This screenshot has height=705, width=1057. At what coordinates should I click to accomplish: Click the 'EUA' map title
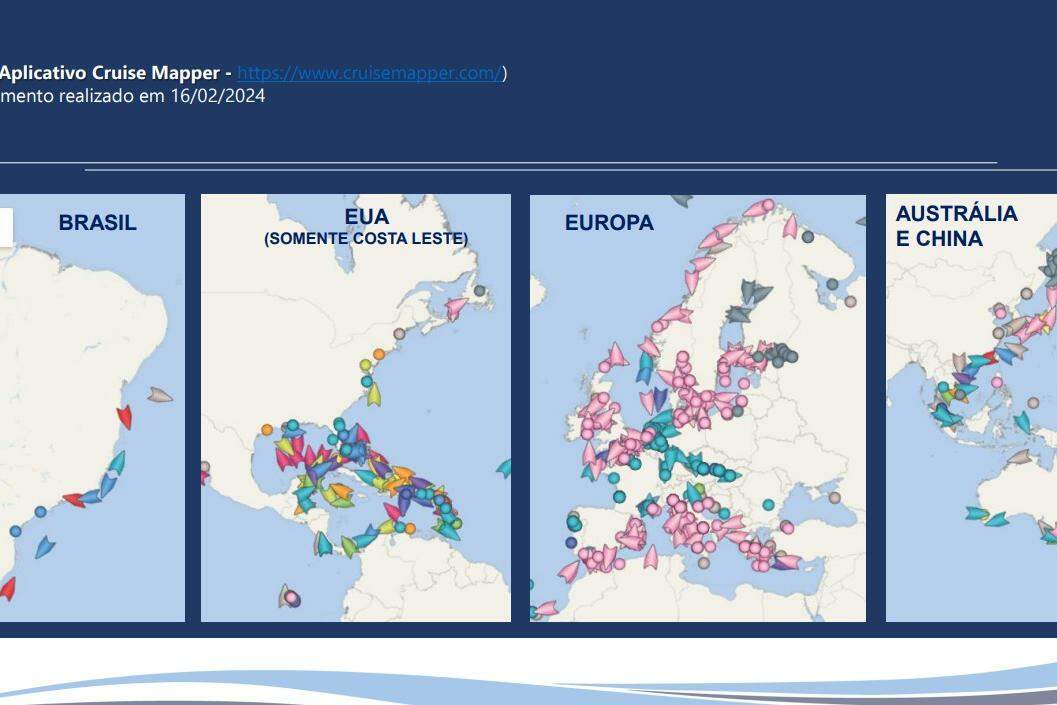tap(367, 216)
